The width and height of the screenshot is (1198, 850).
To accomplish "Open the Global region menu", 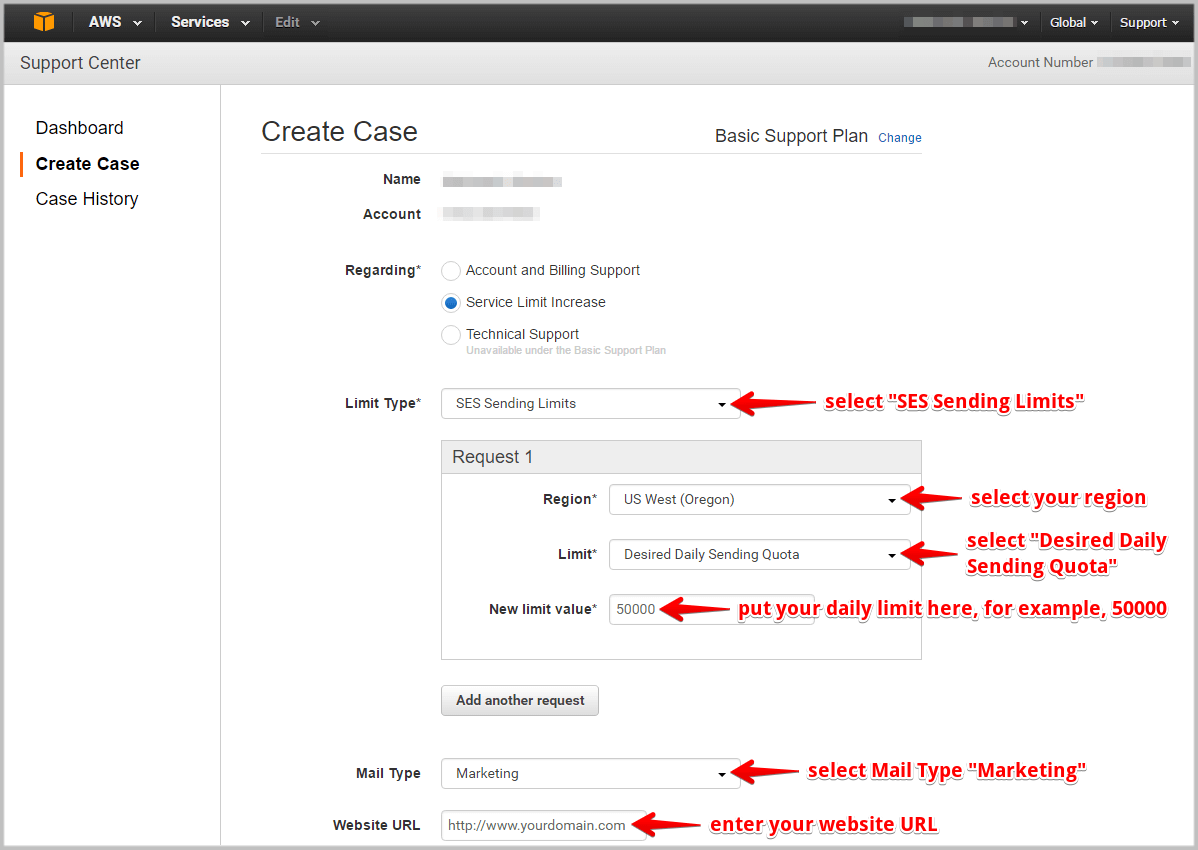I will [x=1073, y=22].
